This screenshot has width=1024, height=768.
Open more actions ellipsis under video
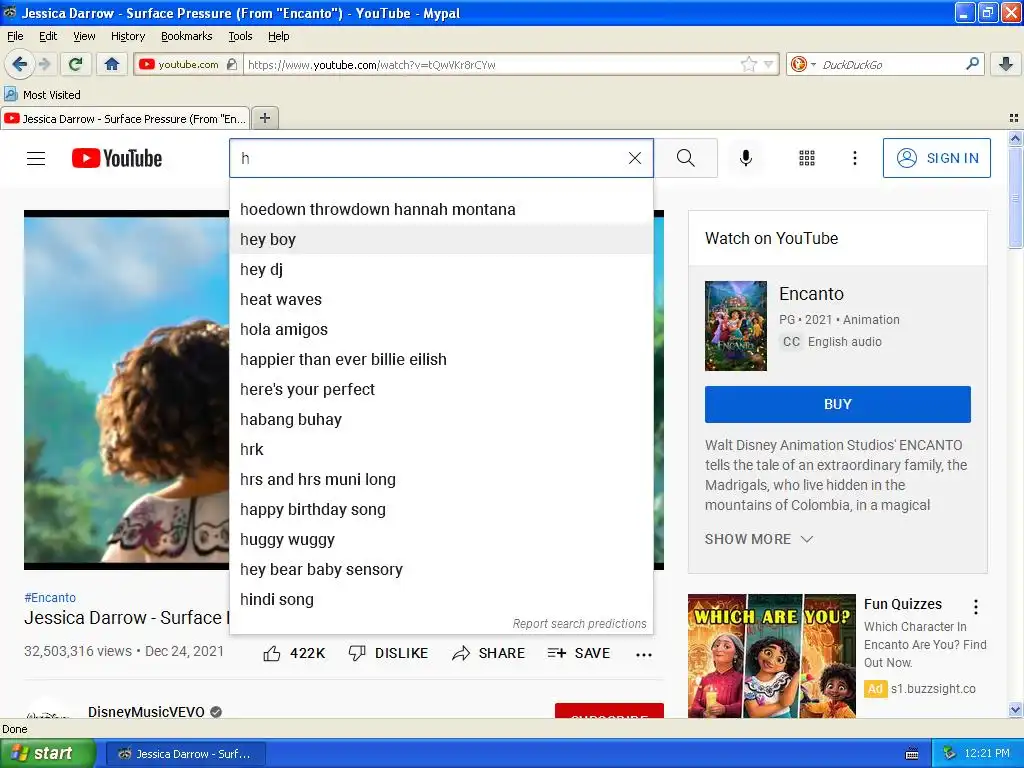644,654
